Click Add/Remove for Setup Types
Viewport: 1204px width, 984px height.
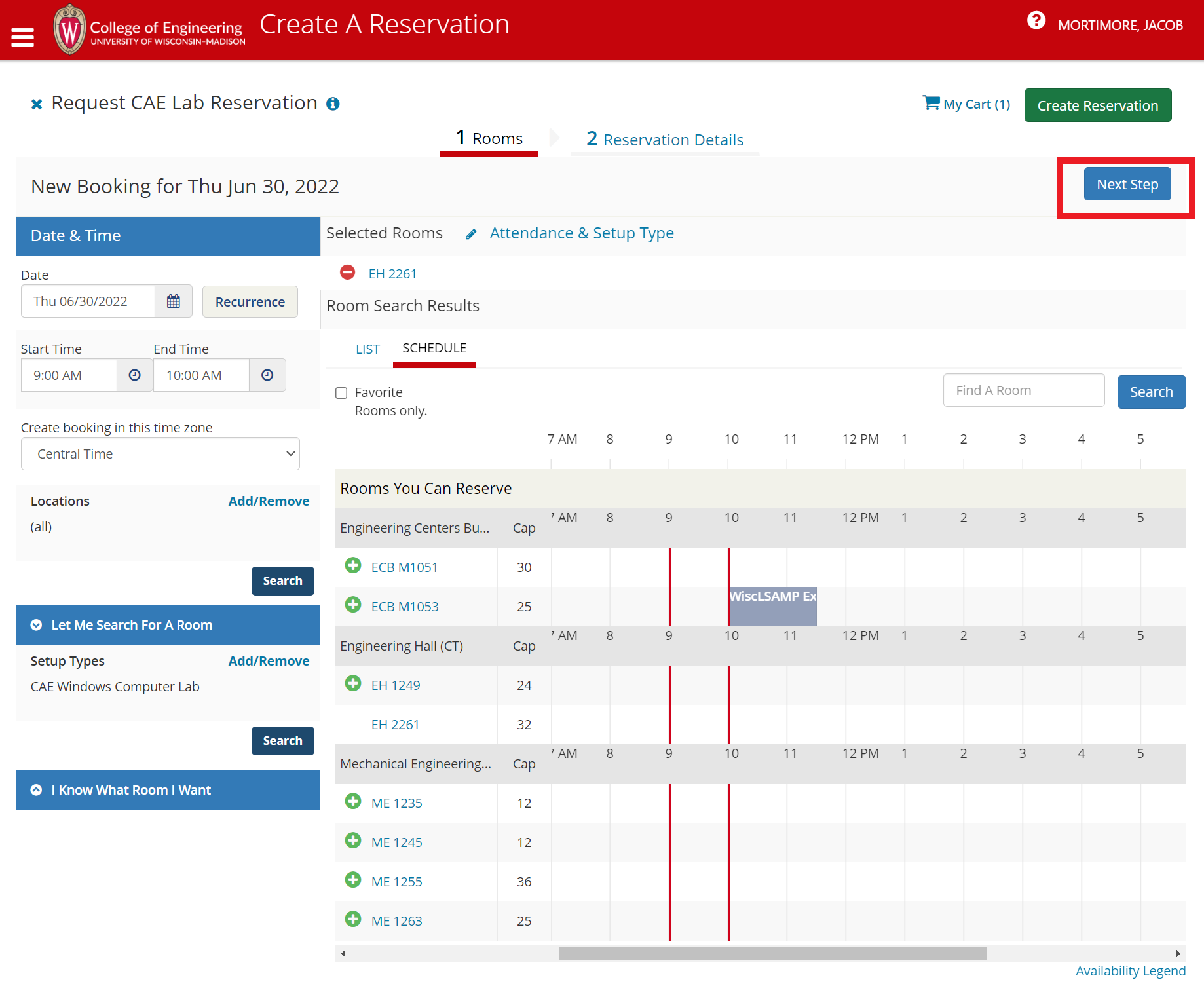click(x=269, y=661)
